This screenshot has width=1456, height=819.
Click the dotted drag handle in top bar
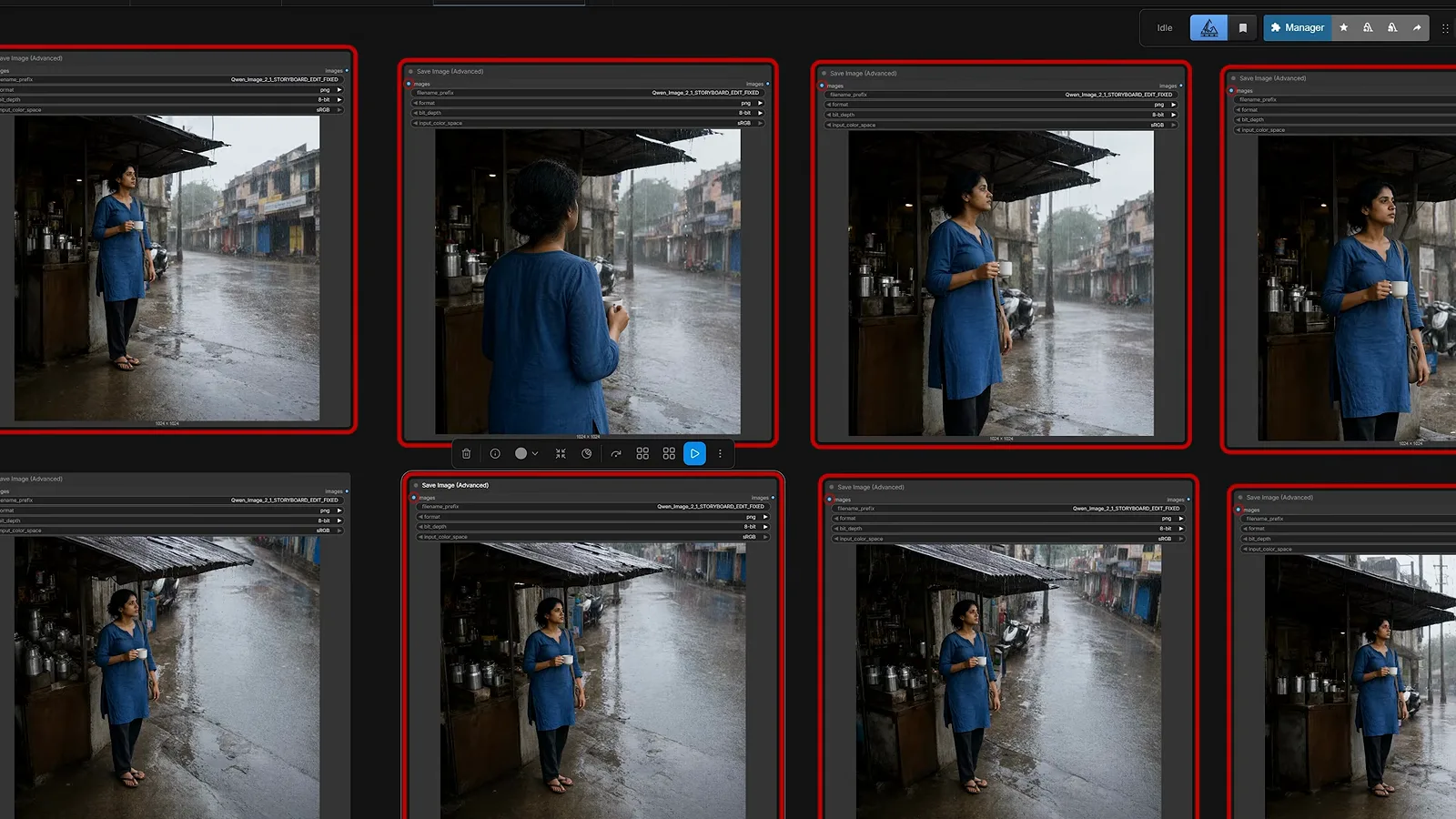pyautogui.click(x=1445, y=28)
